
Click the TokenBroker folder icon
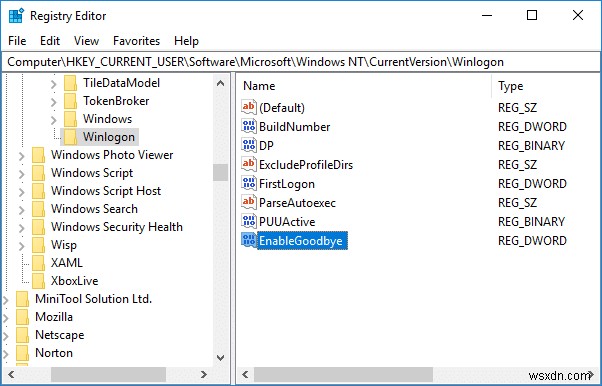tap(71, 101)
